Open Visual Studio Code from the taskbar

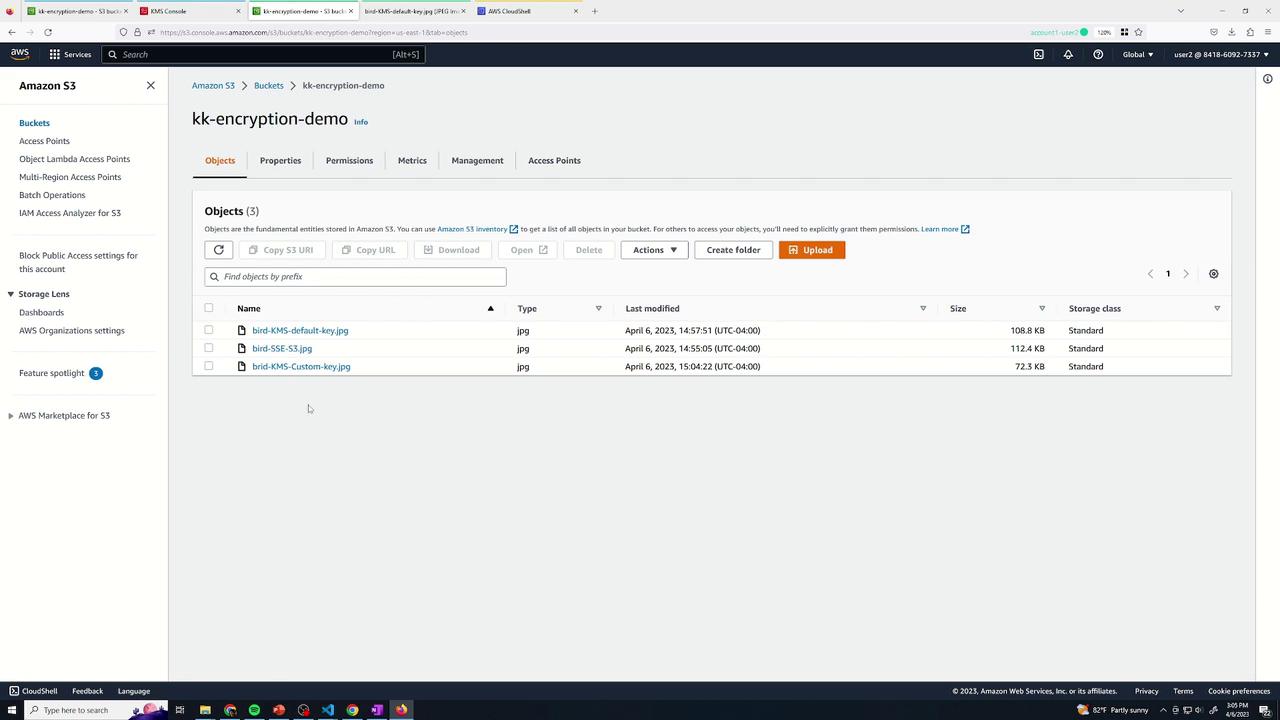coord(328,710)
